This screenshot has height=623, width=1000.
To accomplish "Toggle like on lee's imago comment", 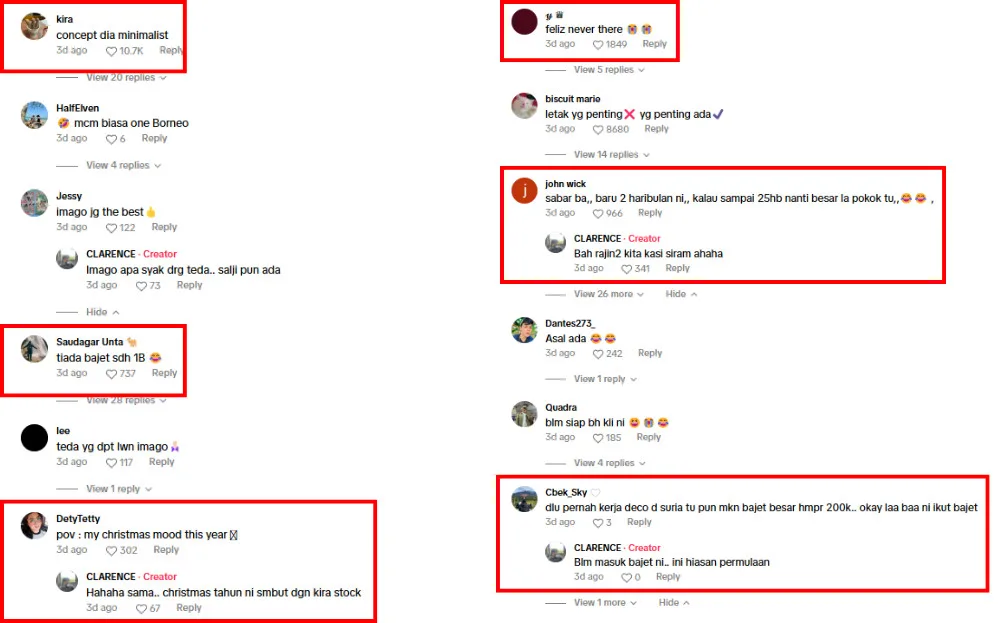I will point(112,463).
